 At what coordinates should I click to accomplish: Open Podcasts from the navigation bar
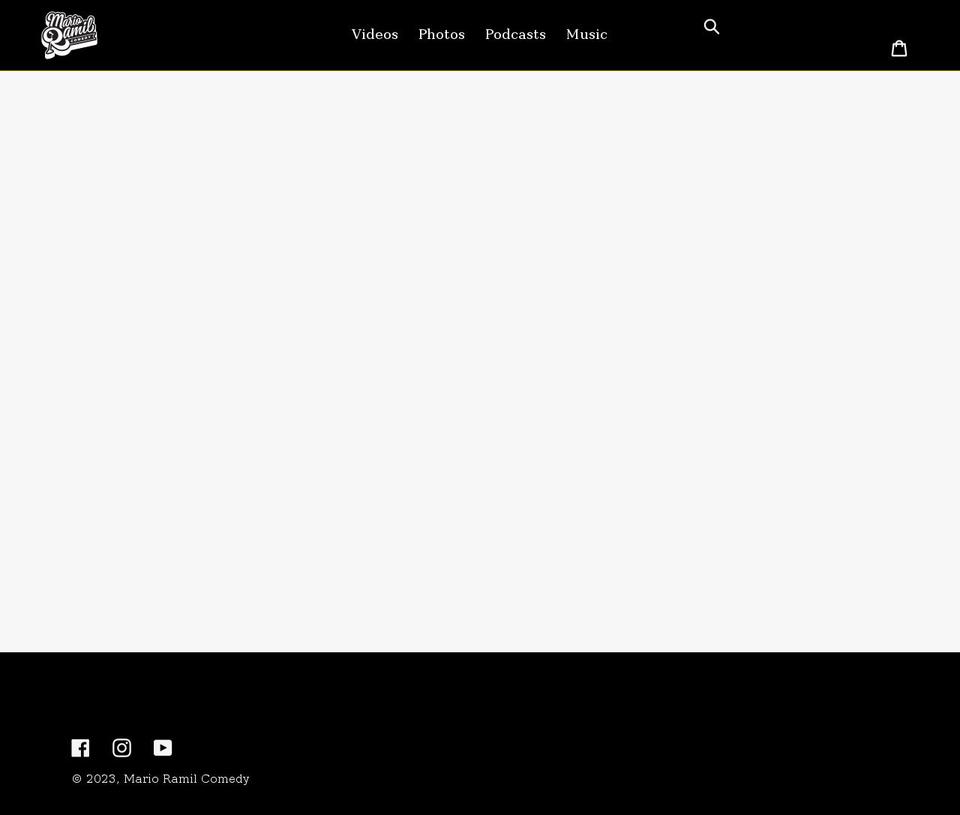pos(515,34)
